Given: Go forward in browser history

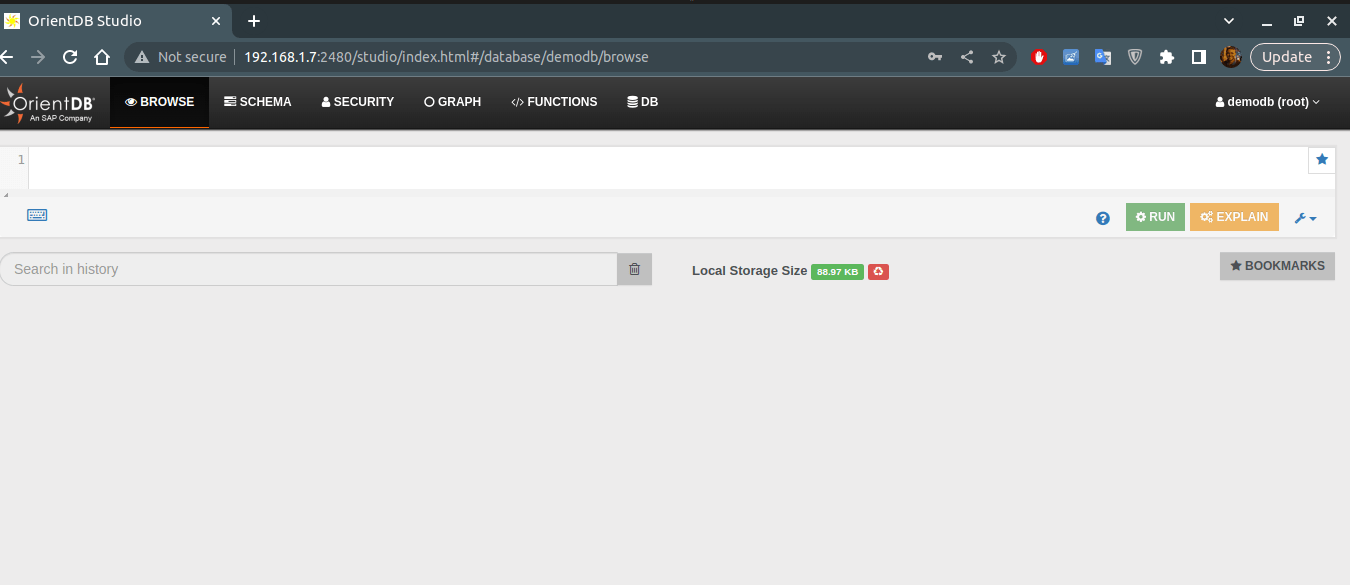Looking at the screenshot, I should coord(38,57).
